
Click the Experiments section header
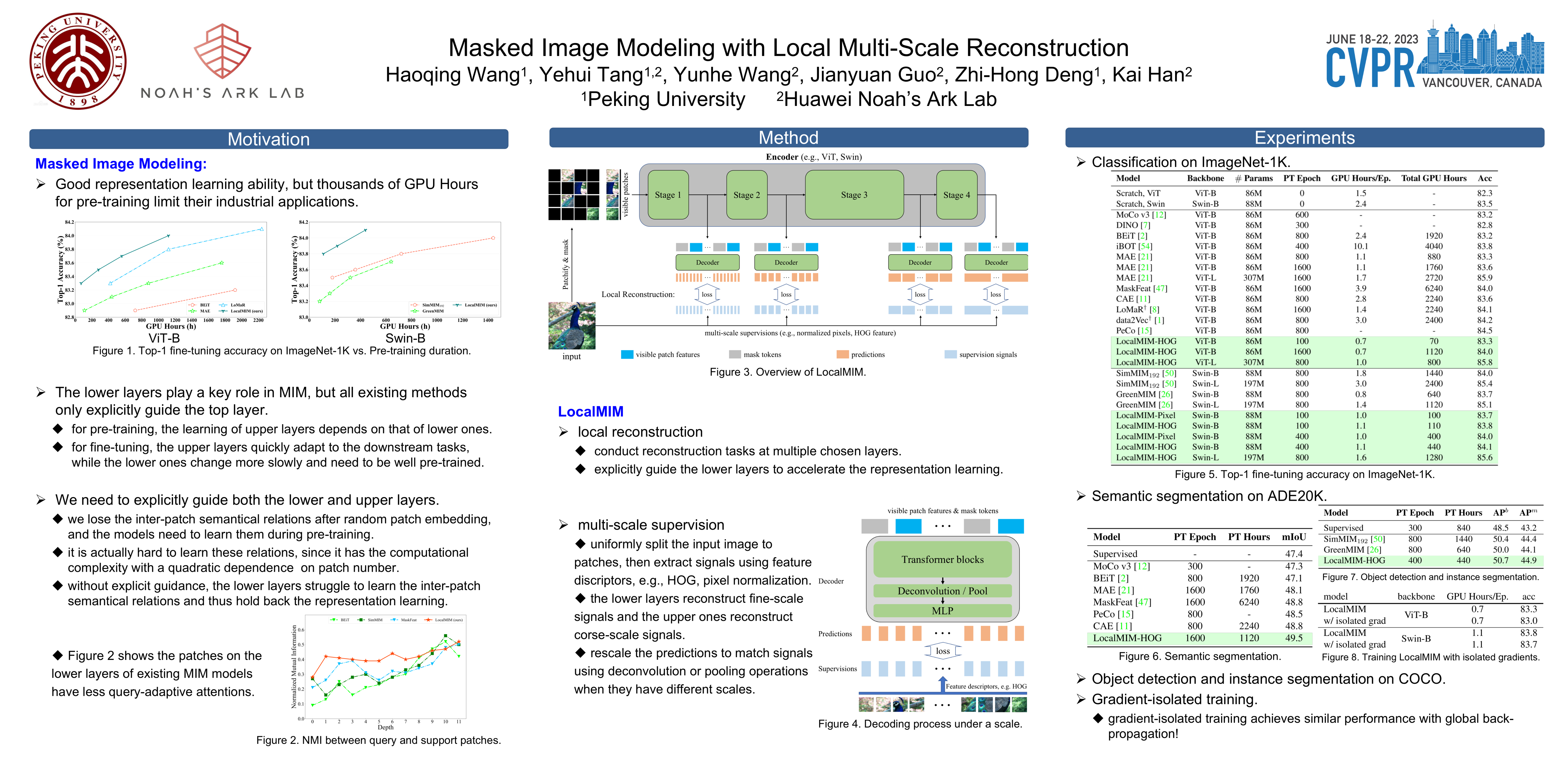[1304, 138]
